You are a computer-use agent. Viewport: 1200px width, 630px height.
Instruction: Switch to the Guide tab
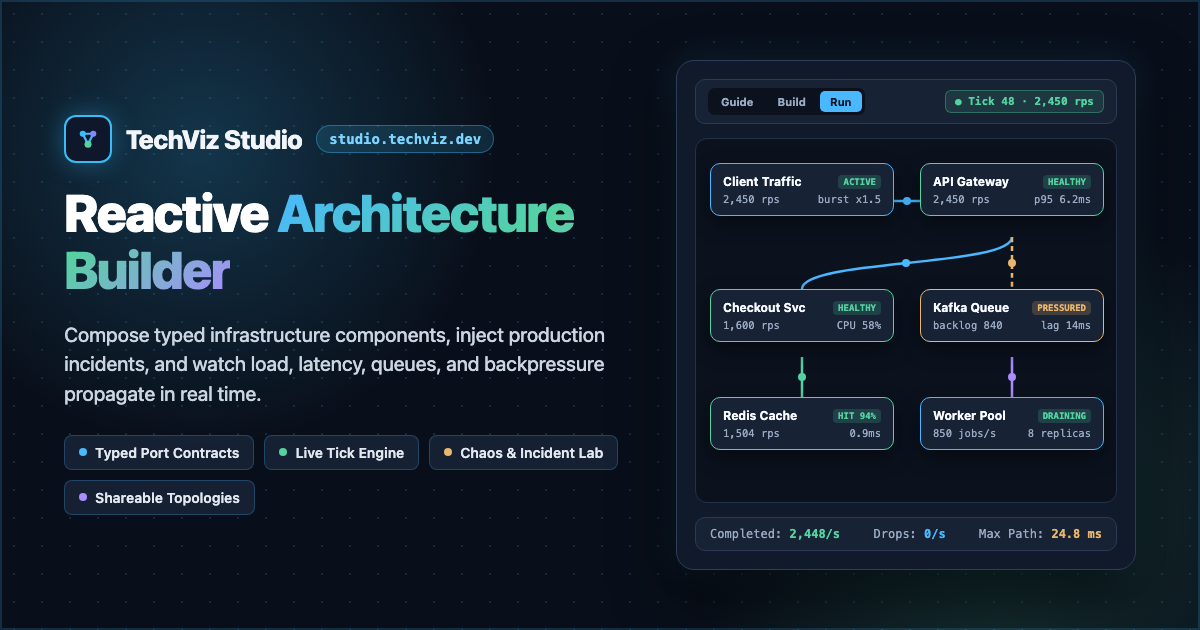click(x=737, y=102)
